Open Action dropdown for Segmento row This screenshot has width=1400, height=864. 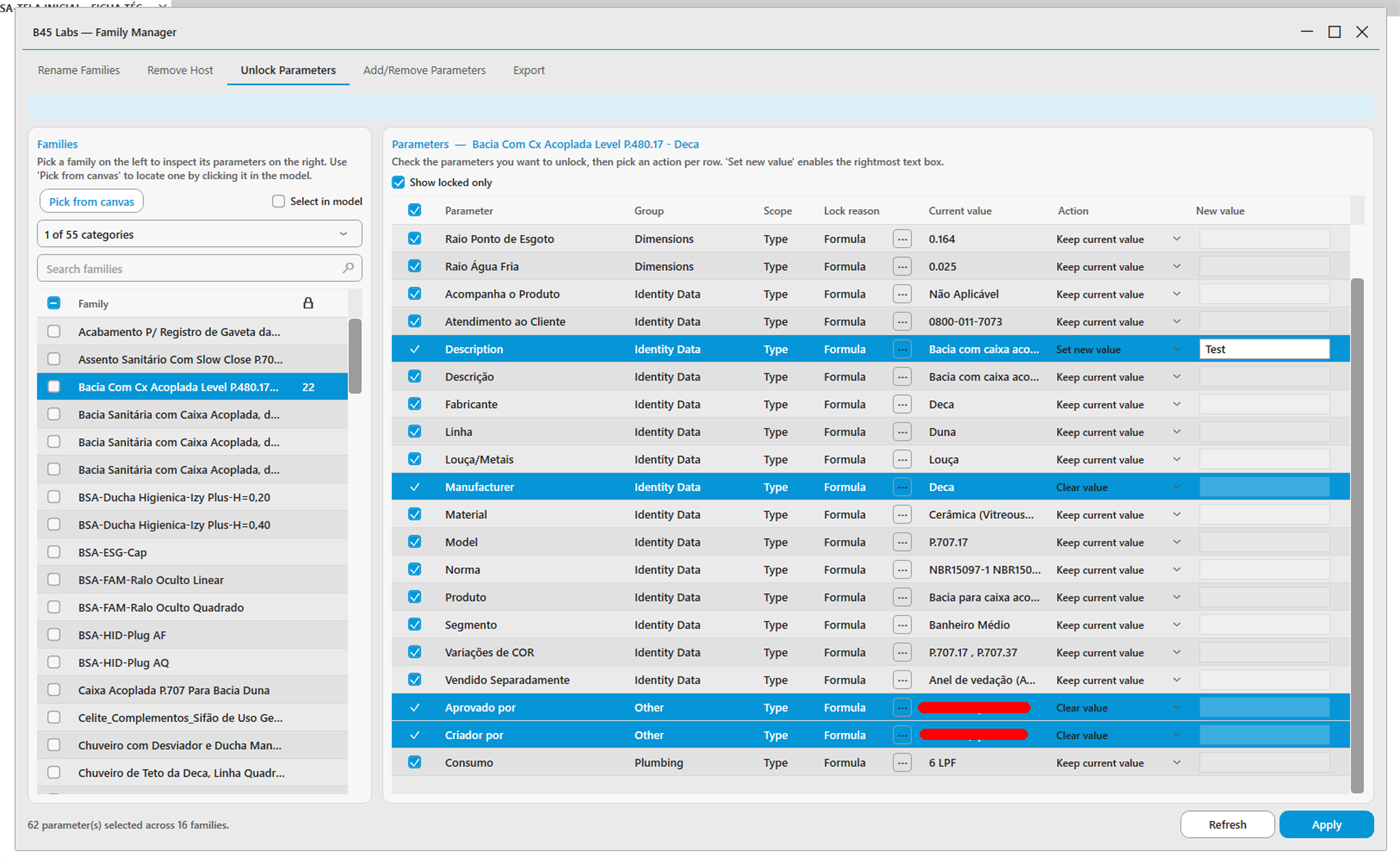(1120, 624)
